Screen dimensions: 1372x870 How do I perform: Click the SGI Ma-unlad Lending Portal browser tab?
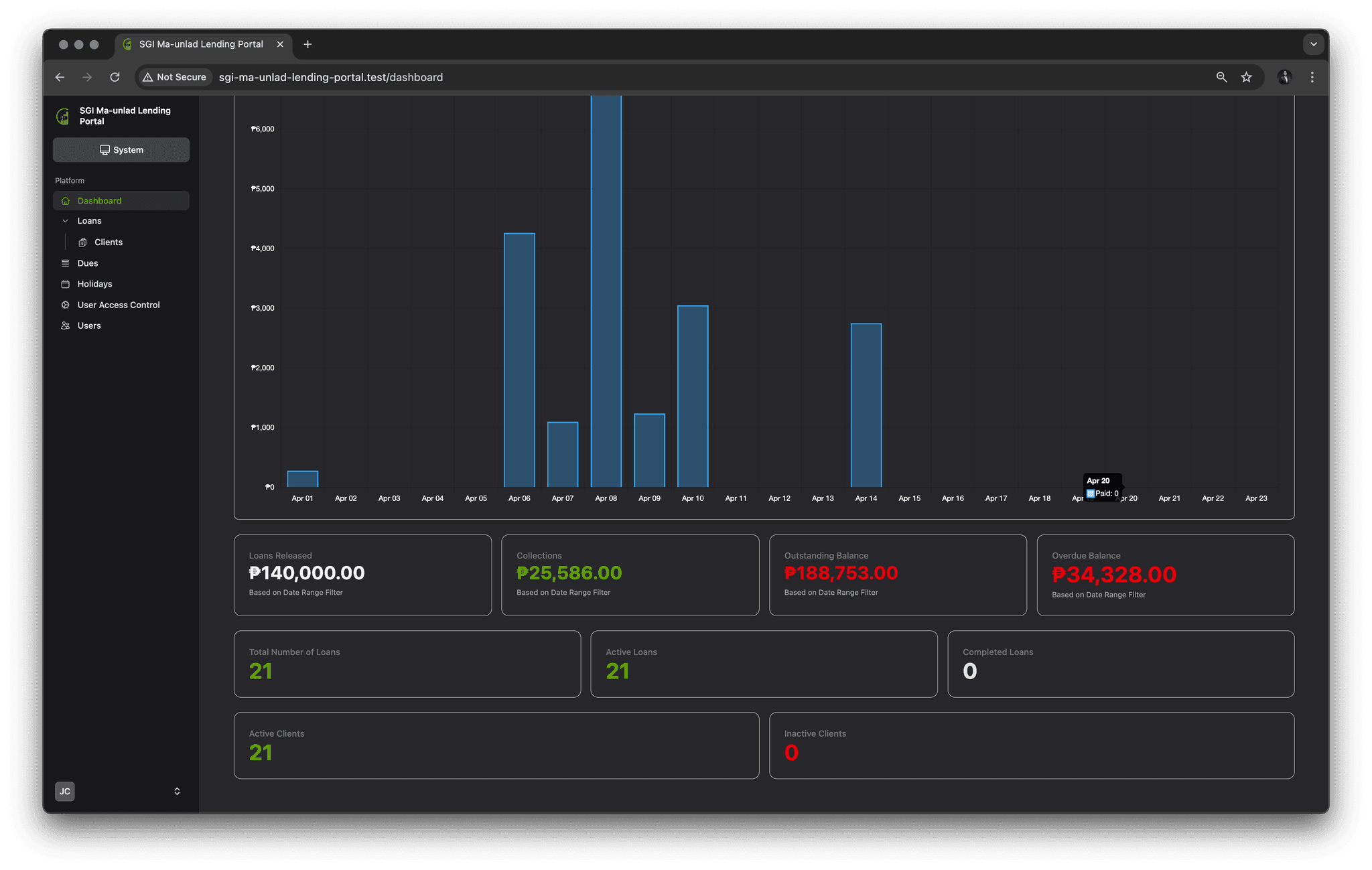tap(203, 44)
